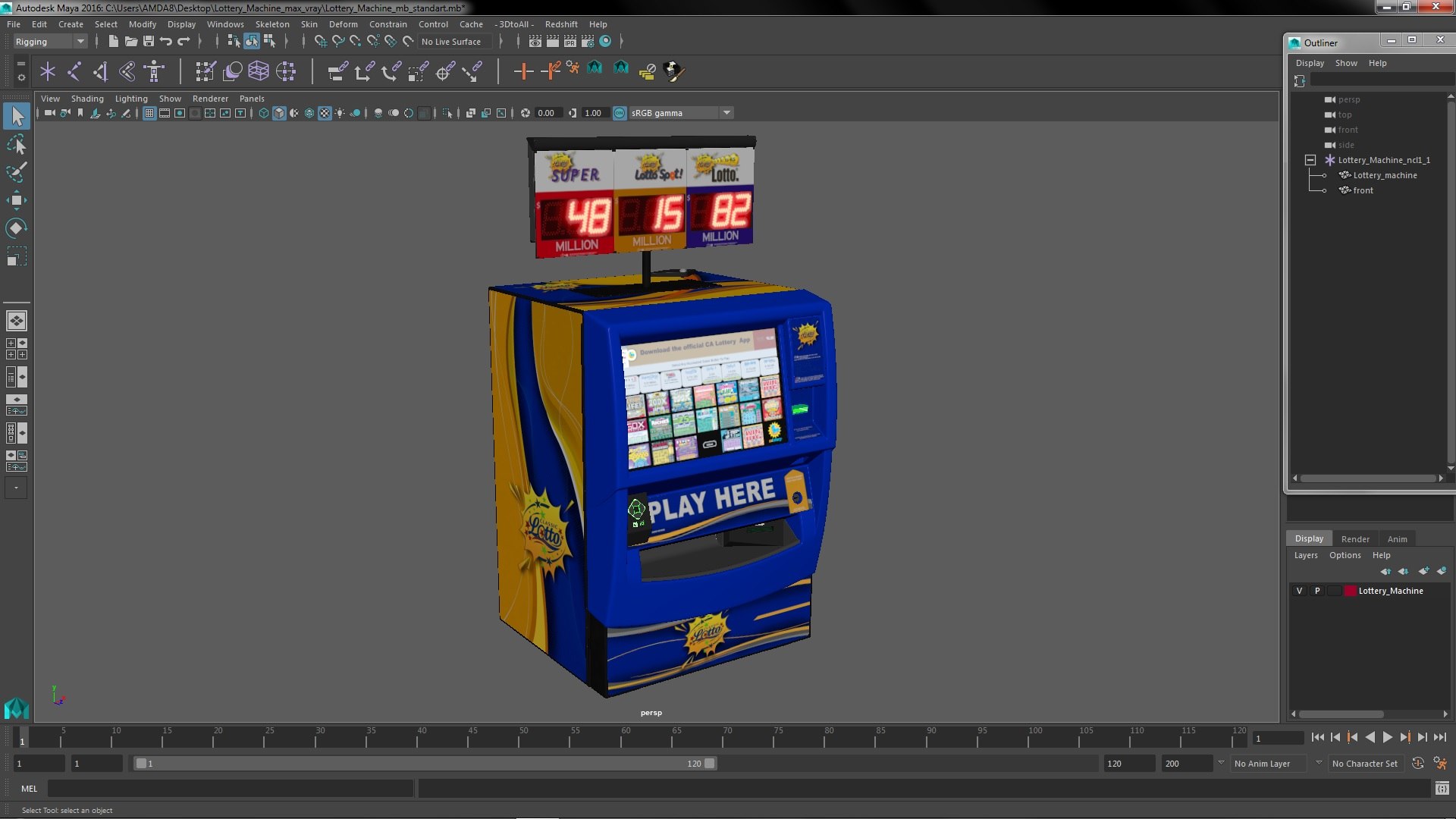This screenshot has width=1456, height=819.
Task: Activate the Lasso select tool
Action: (x=17, y=144)
